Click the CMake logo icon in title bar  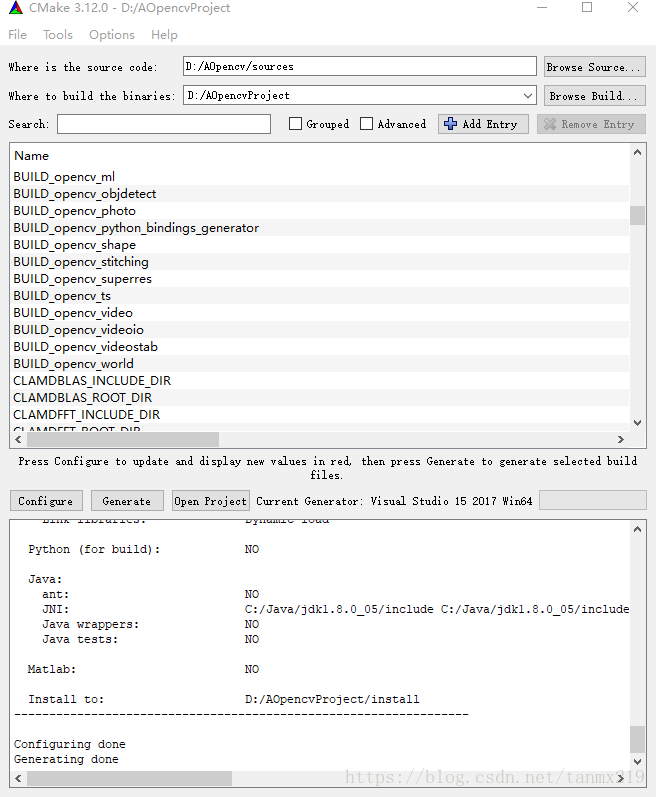coord(16,8)
